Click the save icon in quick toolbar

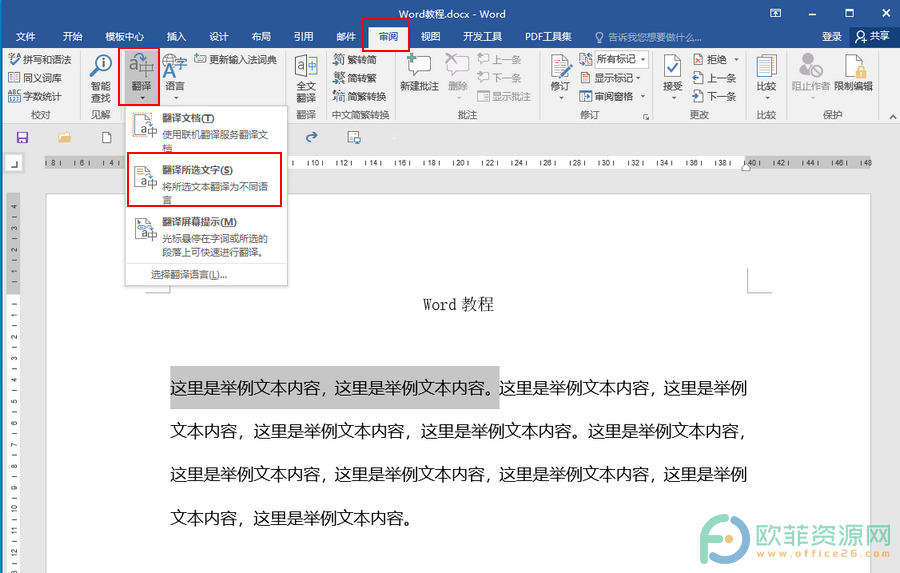22,138
